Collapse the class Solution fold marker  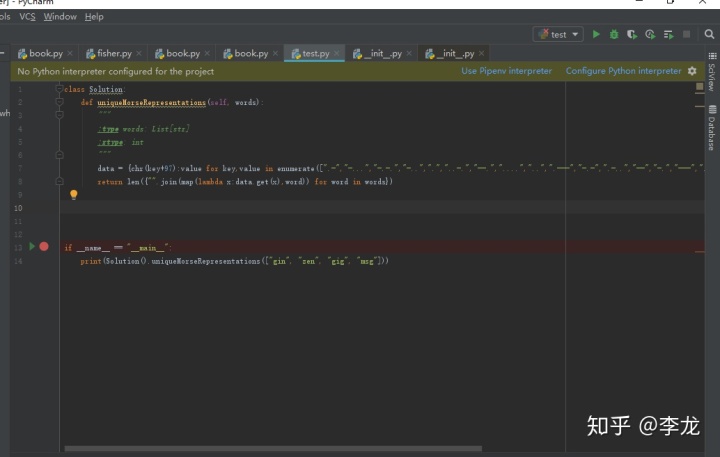pos(59,89)
